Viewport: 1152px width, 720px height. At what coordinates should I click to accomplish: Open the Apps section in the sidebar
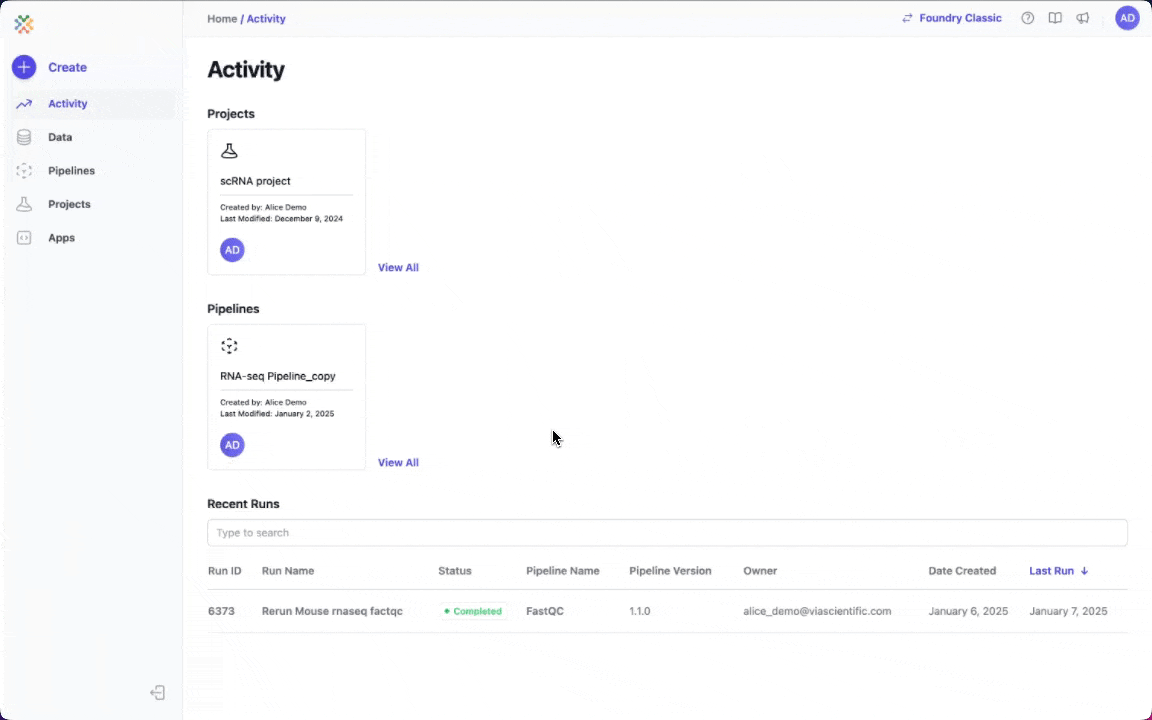click(x=61, y=237)
